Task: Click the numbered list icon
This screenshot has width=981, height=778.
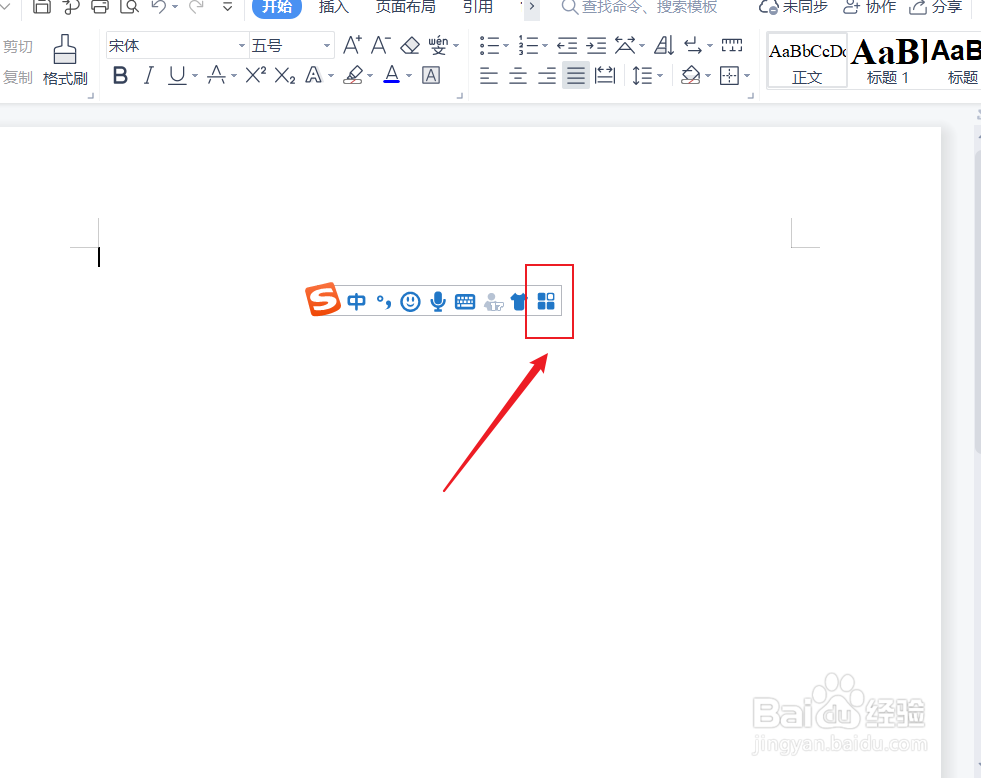Action: tap(529, 46)
